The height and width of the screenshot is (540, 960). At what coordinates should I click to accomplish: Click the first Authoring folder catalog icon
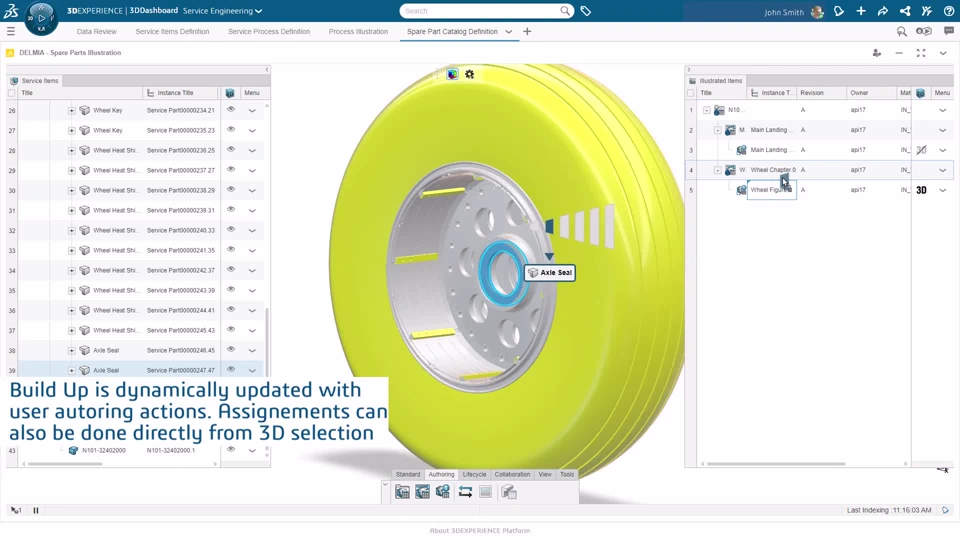pyautogui.click(x=402, y=492)
